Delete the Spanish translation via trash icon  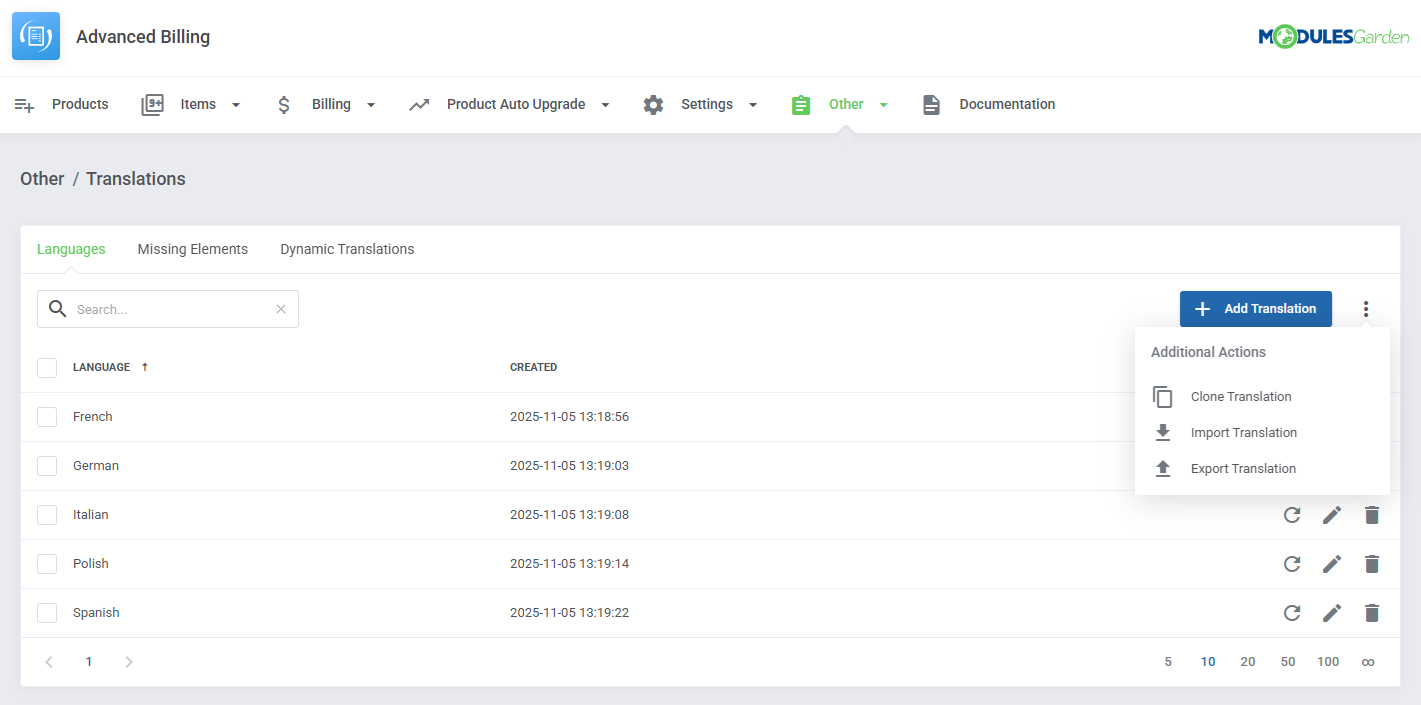[1371, 612]
